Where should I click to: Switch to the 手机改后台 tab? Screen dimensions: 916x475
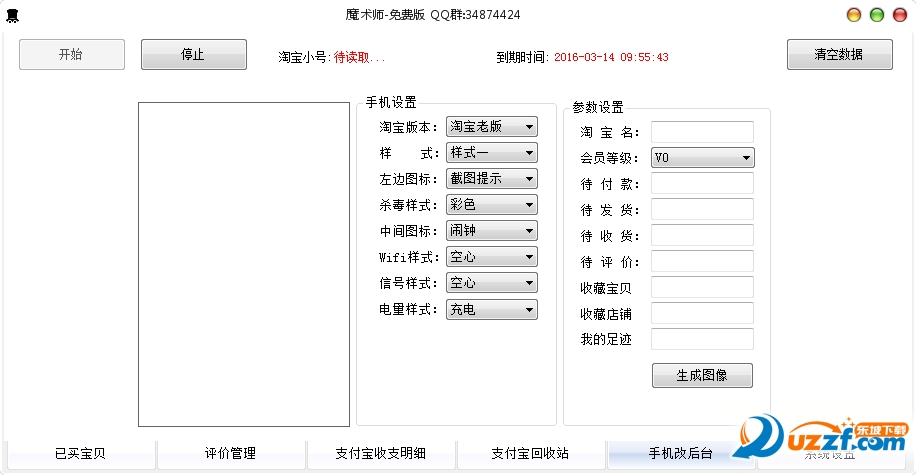pyautogui.click(x=681, y=454)
